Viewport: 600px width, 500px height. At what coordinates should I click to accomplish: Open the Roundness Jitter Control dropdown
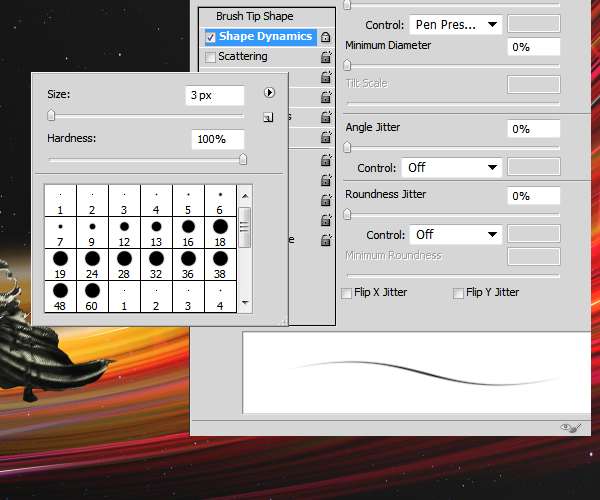[x=455, y=235]
